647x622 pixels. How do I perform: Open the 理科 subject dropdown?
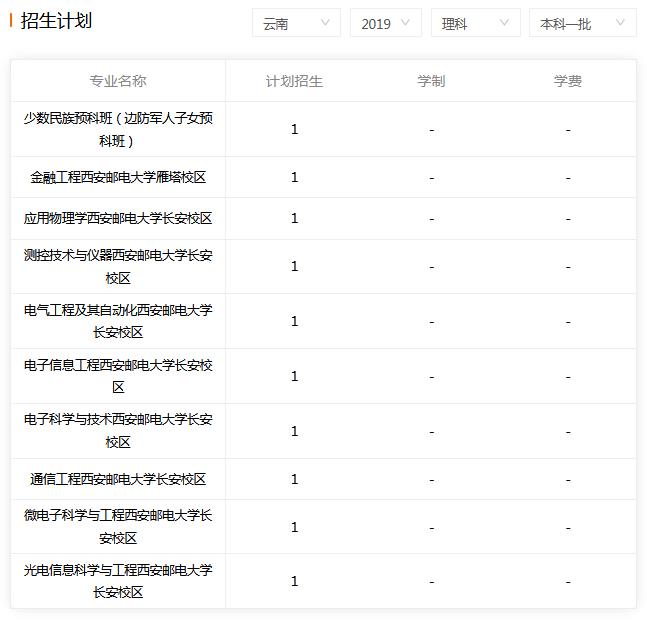pos(475,23)
